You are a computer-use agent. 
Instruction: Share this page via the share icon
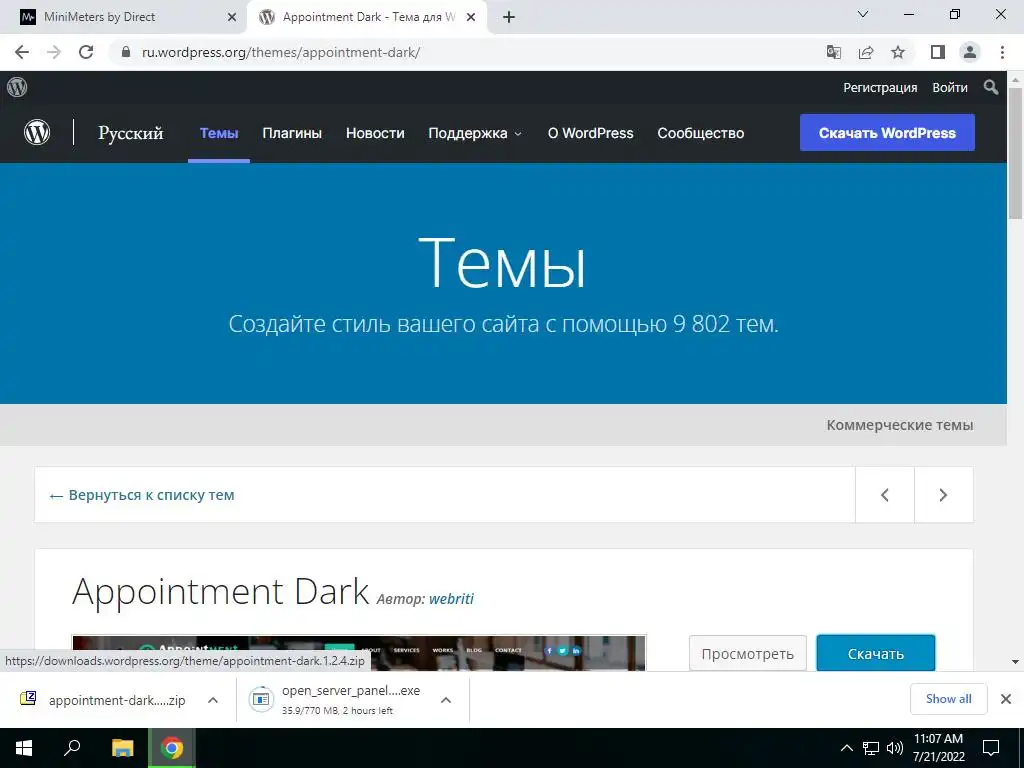pyautogui.click(x=866, y=52)
